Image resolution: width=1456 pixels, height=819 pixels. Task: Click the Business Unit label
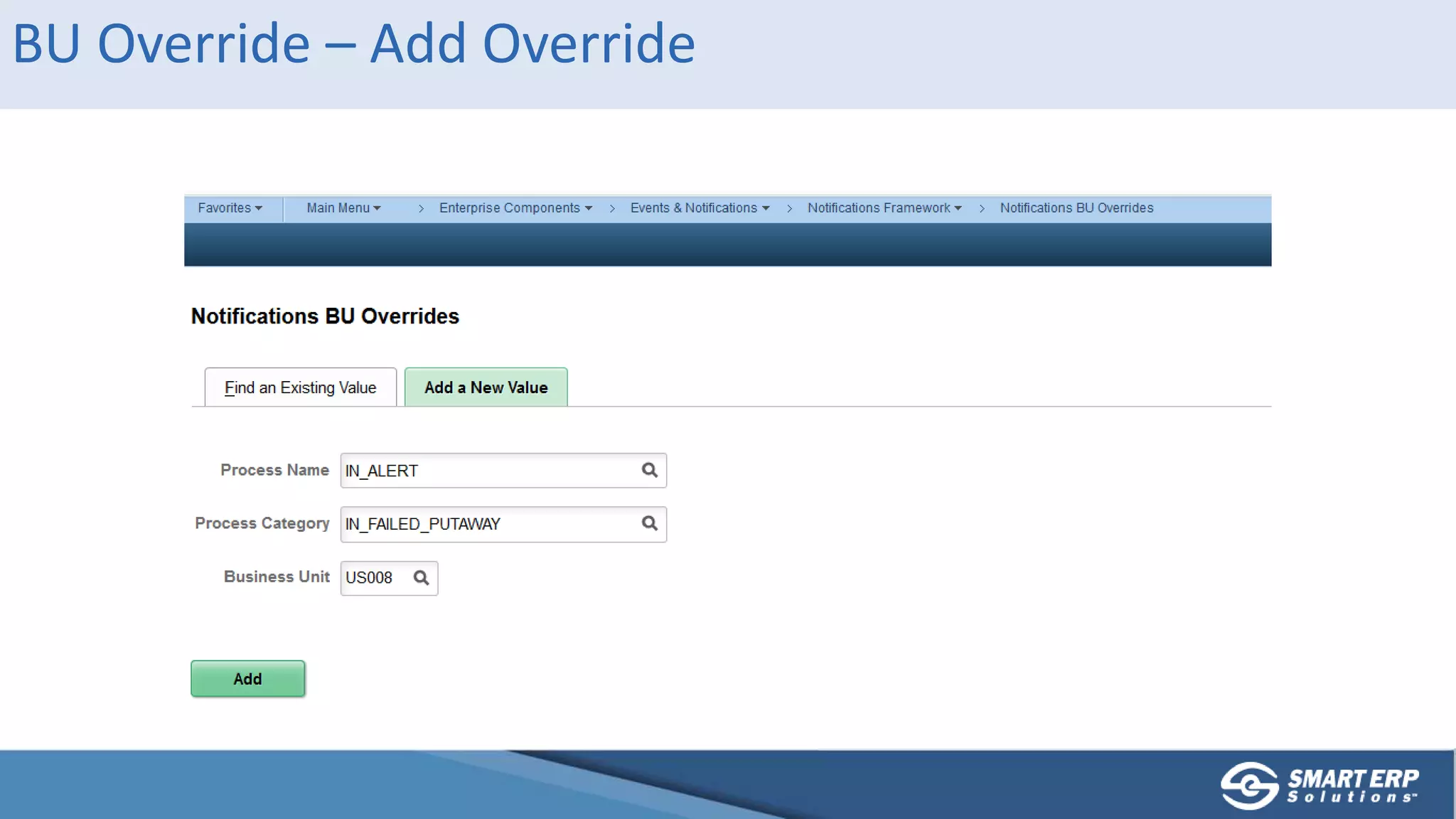[277, 577]
